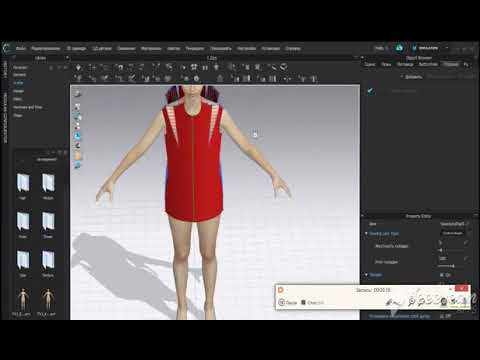Click the orange icon on viewport's vertical toolbar
Screen dimensions: 480x360
pyautogui.click(x=77, y=156)
